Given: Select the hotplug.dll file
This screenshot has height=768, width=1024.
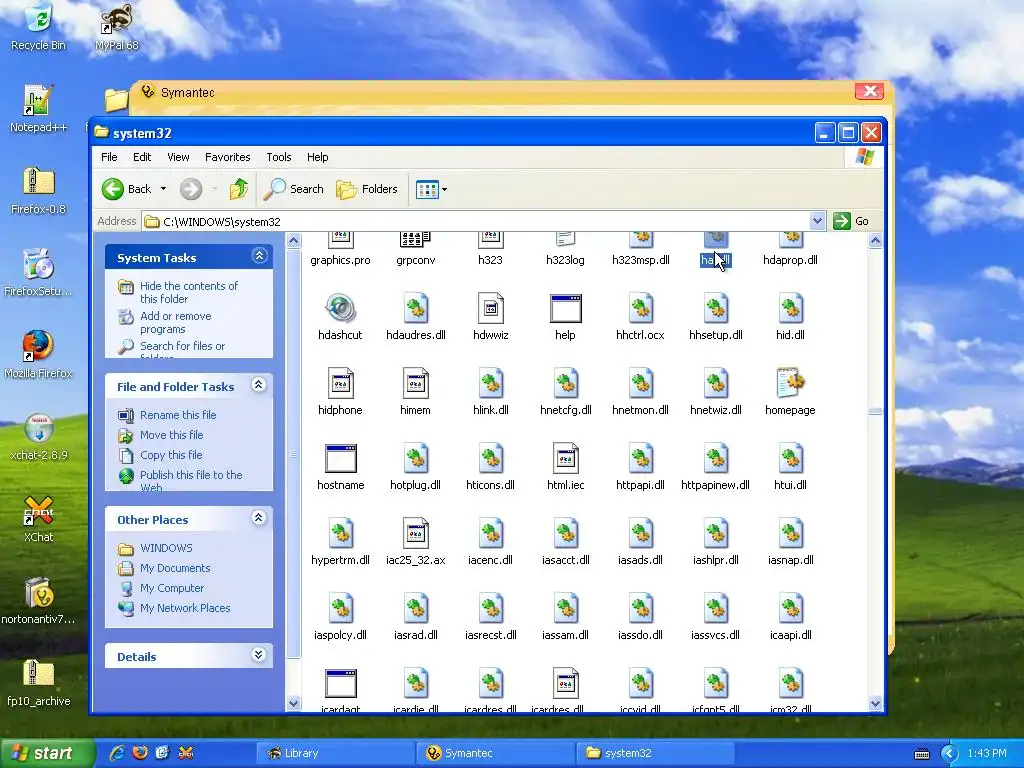Looking at the screenshot, I should [415, 468].
